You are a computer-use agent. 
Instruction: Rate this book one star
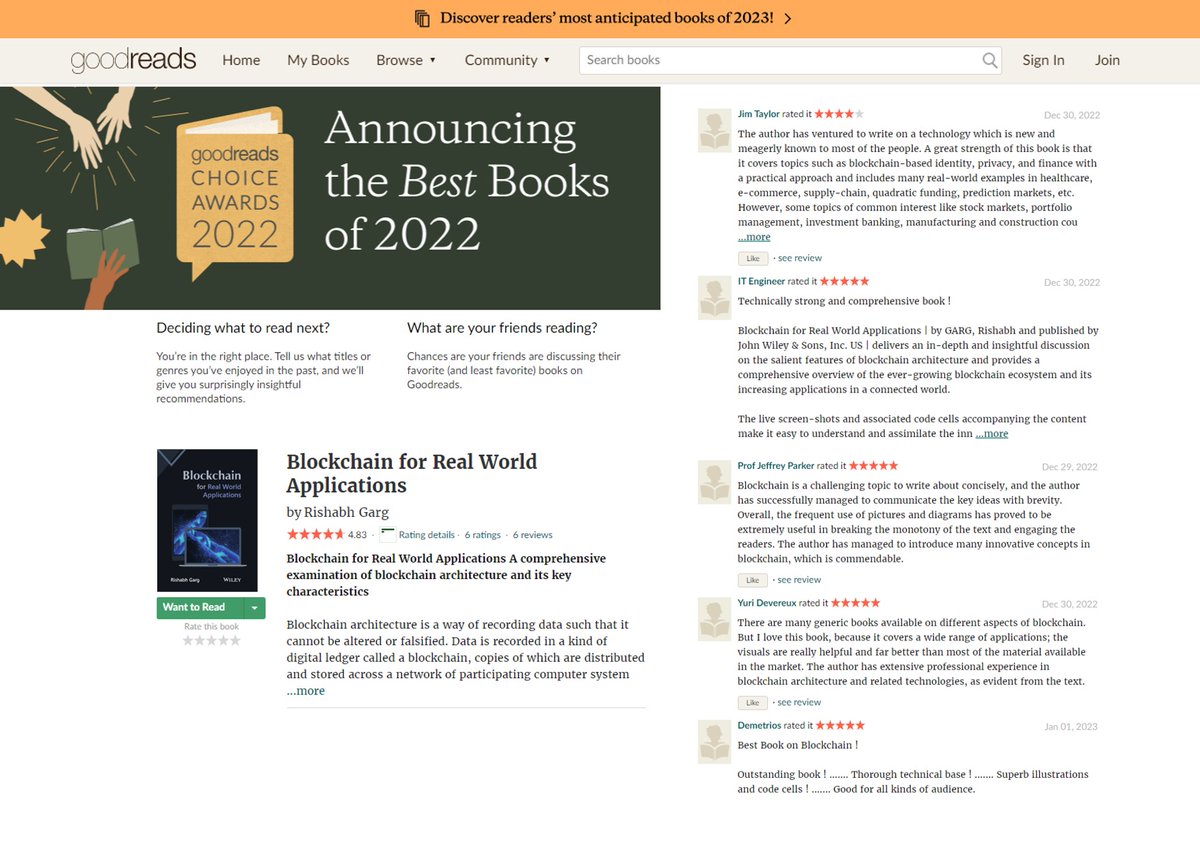(188, 640)
